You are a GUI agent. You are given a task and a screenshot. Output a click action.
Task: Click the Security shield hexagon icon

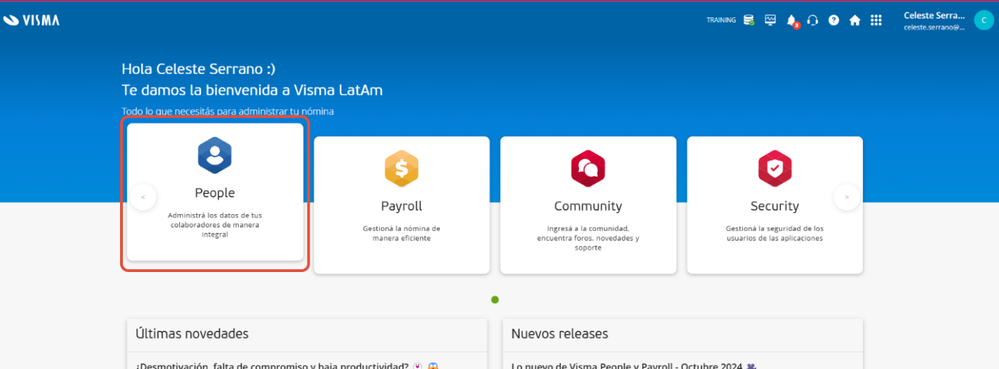click(x=775, y=169)
